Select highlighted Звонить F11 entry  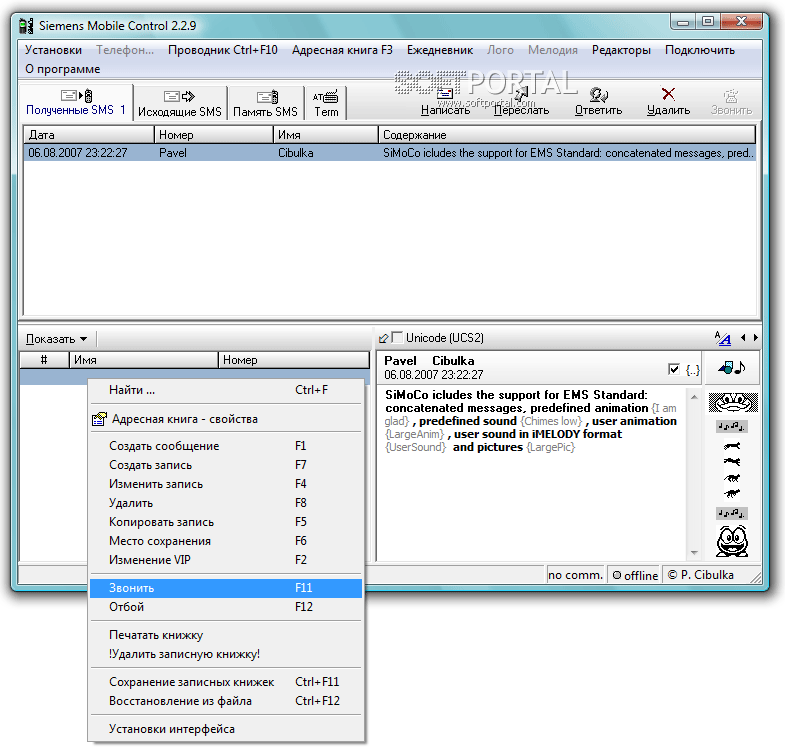(x=226, y=588)
